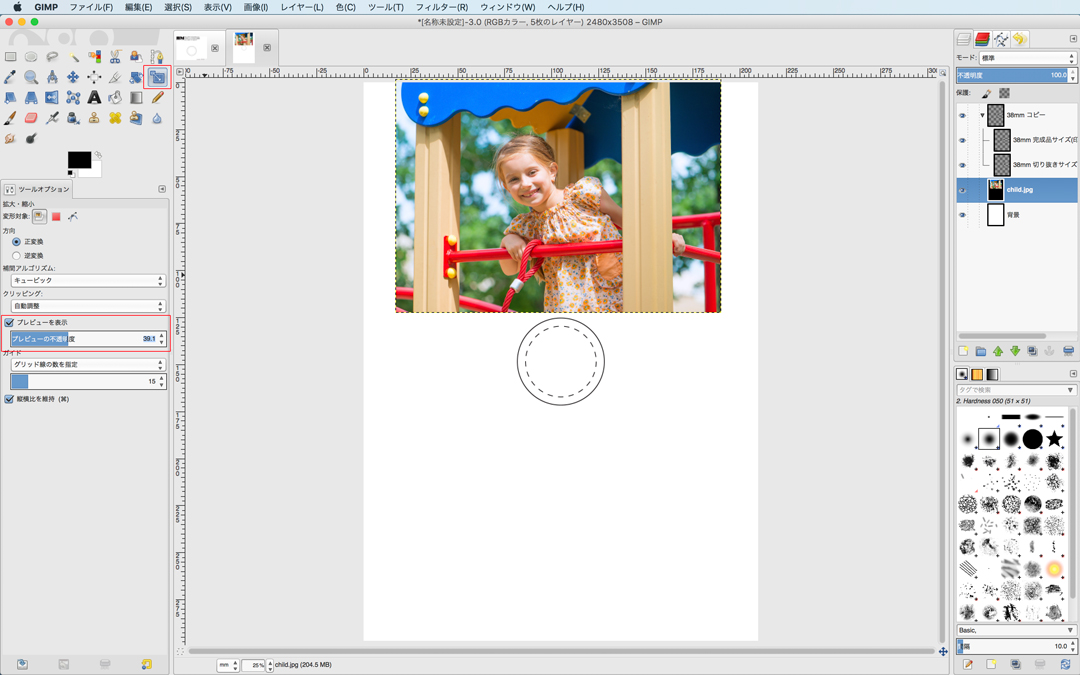
Task: Open the レイヤー(L) menu
Action: 301,7
